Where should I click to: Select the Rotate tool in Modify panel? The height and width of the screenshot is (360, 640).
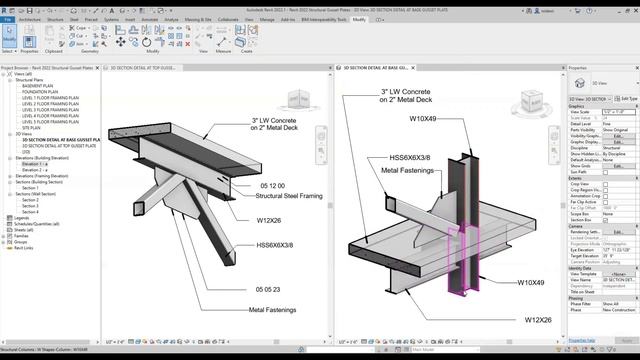147,42
